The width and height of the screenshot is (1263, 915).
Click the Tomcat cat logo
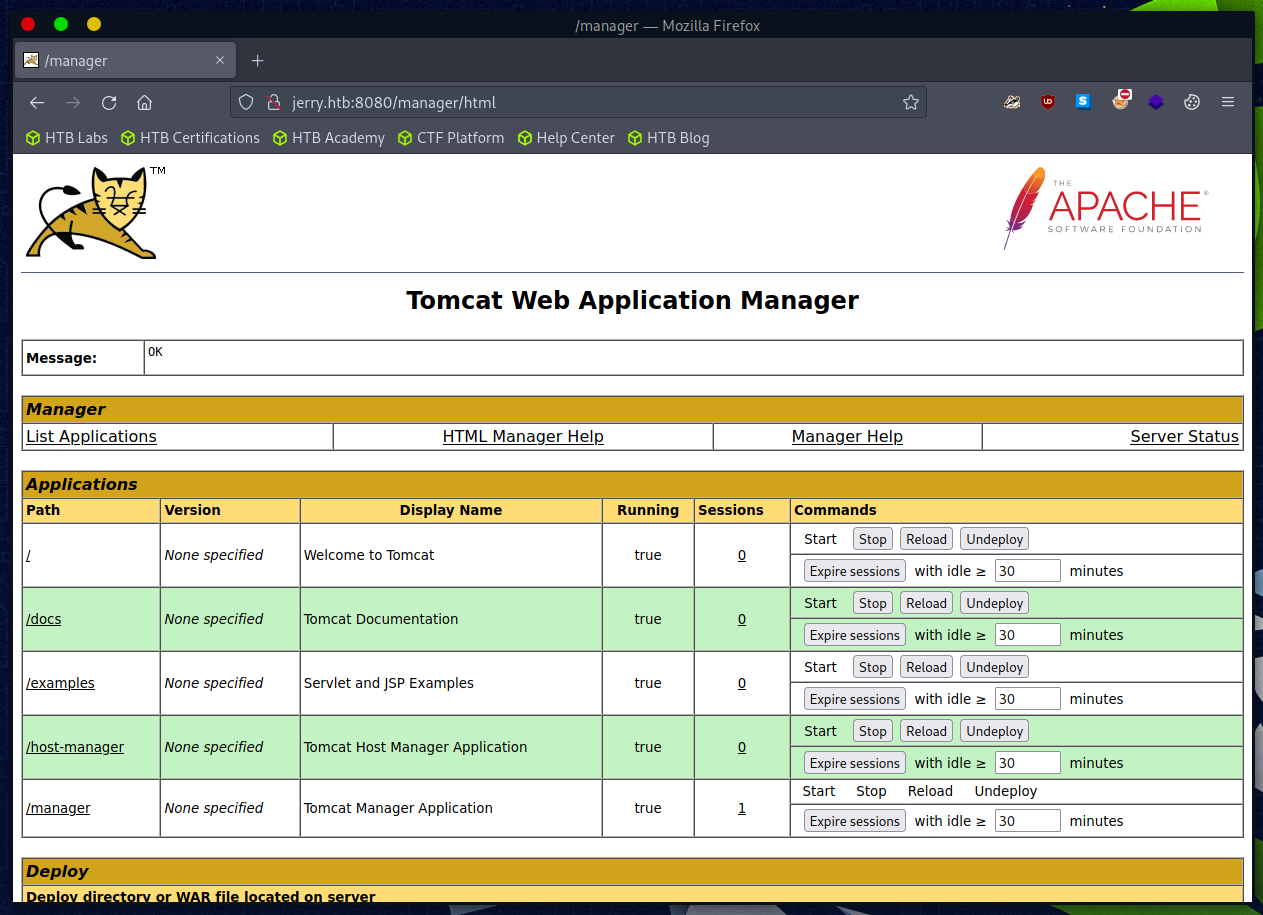click(x=95, y=212)
